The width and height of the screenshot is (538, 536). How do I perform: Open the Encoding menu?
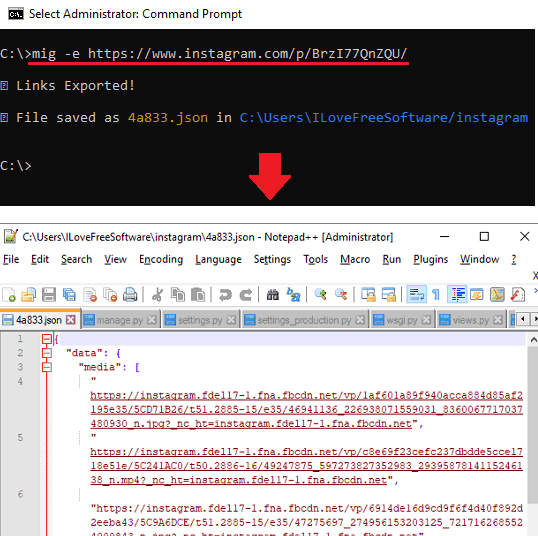(x=161, y=259)
